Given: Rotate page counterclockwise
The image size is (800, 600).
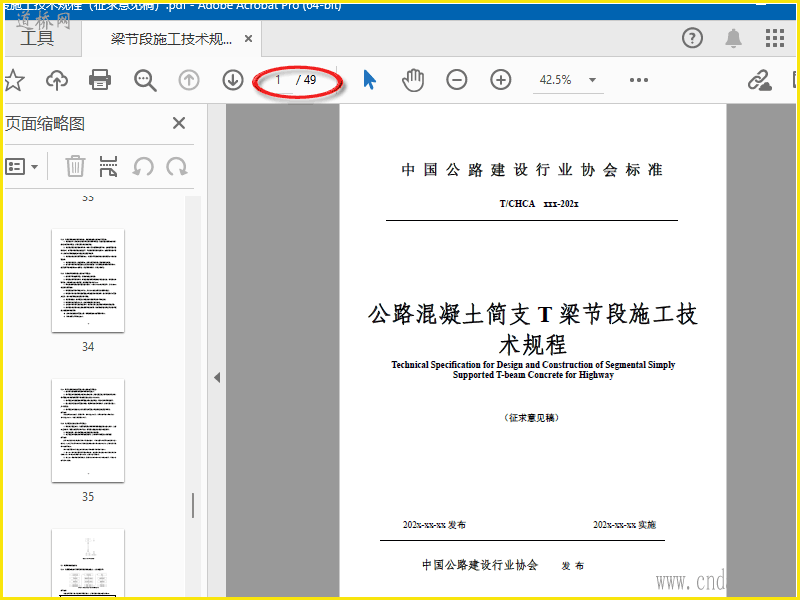Looking at the screenshot, I should click(x=143, y=166).
